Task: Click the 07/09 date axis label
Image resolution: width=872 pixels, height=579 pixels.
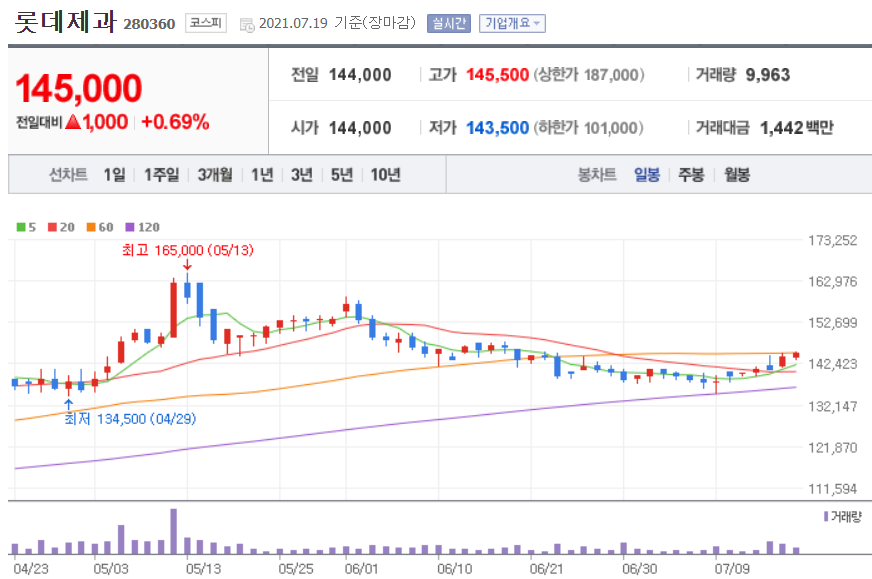Action: pyautogui.click(x=732, y=569)
